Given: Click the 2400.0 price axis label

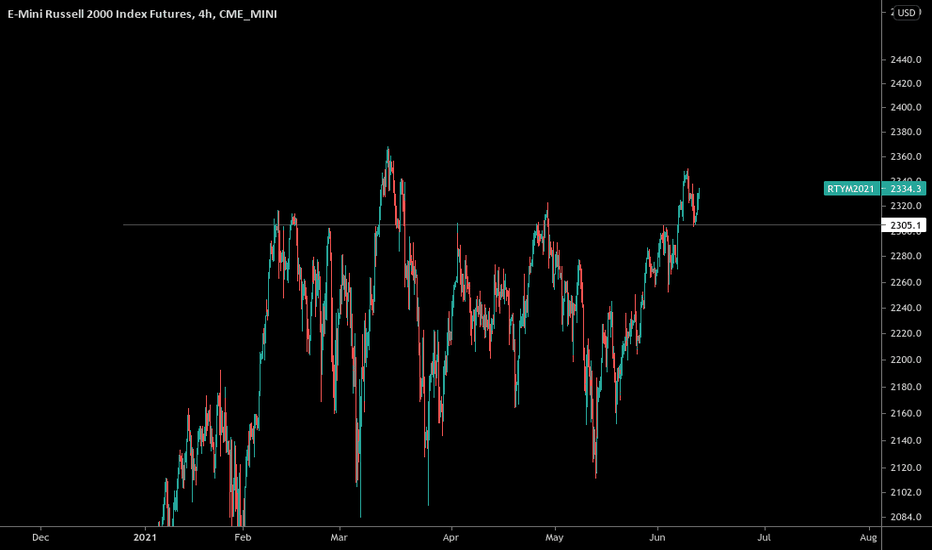Looking at the screenshot, I should pyautogui.click(x=905, y=108).
